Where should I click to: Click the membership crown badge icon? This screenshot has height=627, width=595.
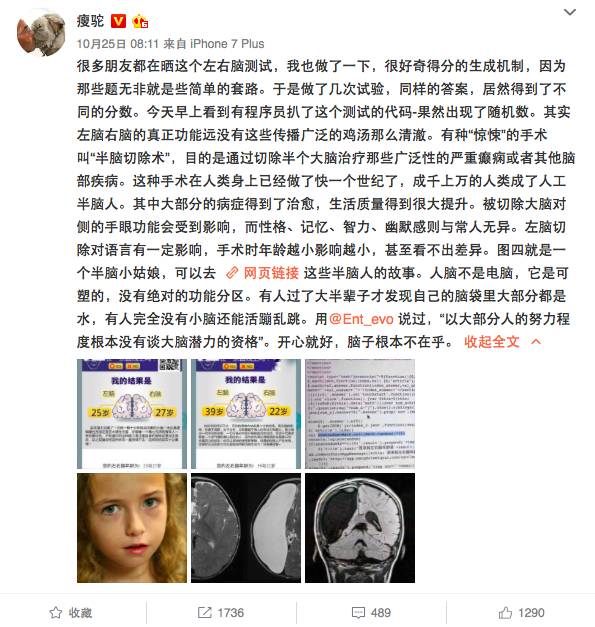click(140, 21)
